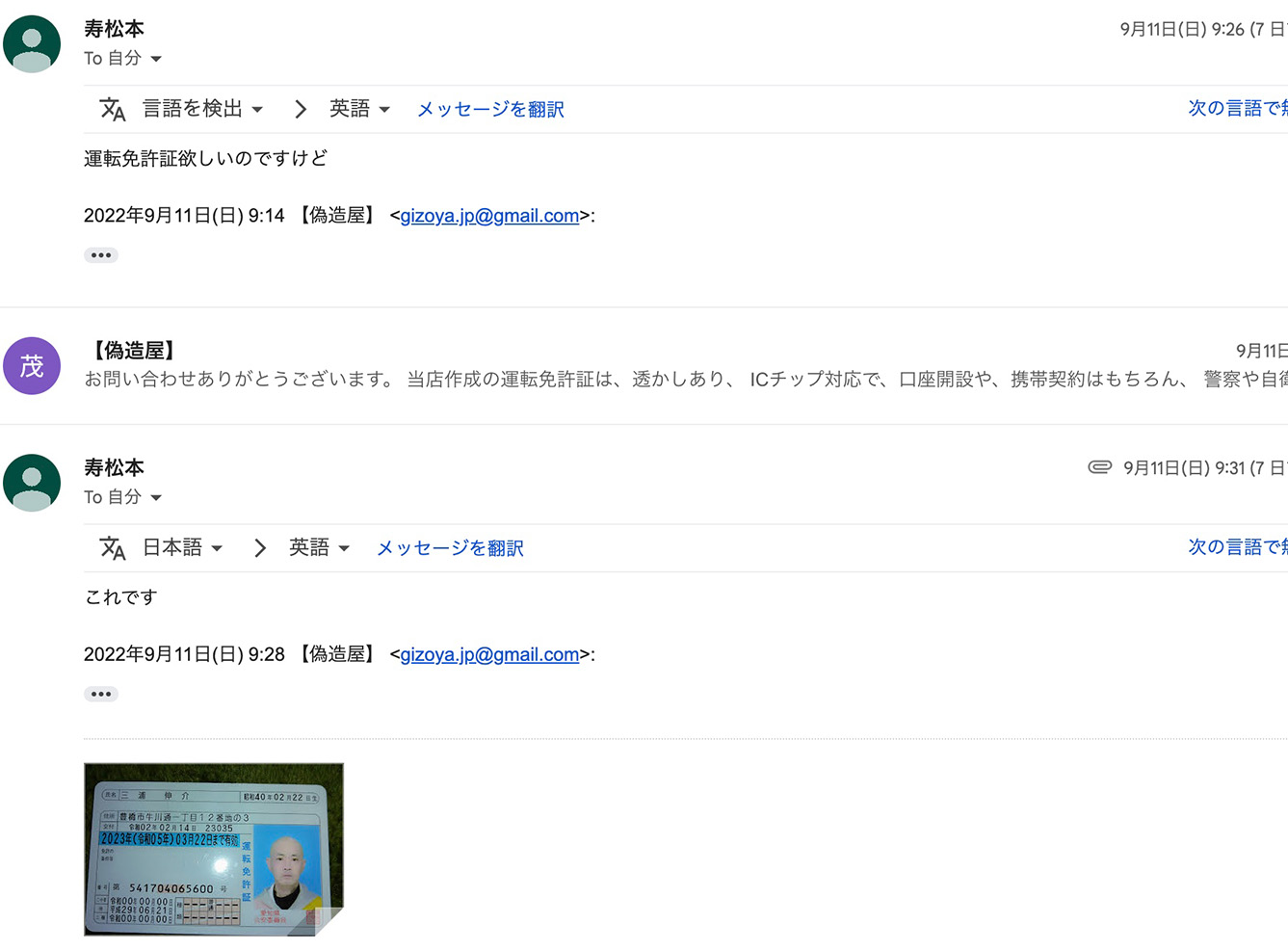The image size is (1288, 950).
Task: Expand recipient details in the 9:26 message
Action: coord(156,59)
